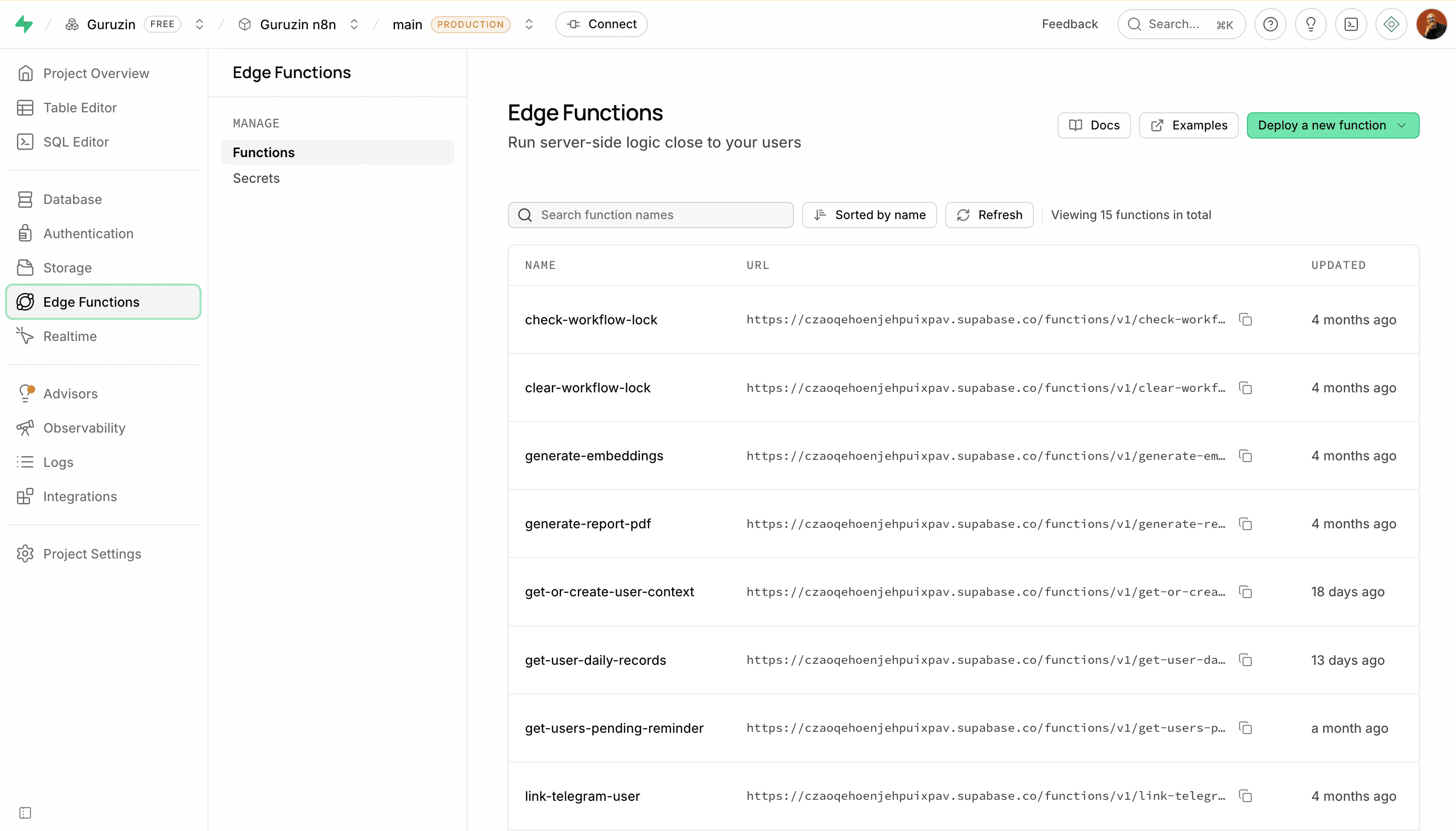Focus the Search function names field

[x=650, y=215]
